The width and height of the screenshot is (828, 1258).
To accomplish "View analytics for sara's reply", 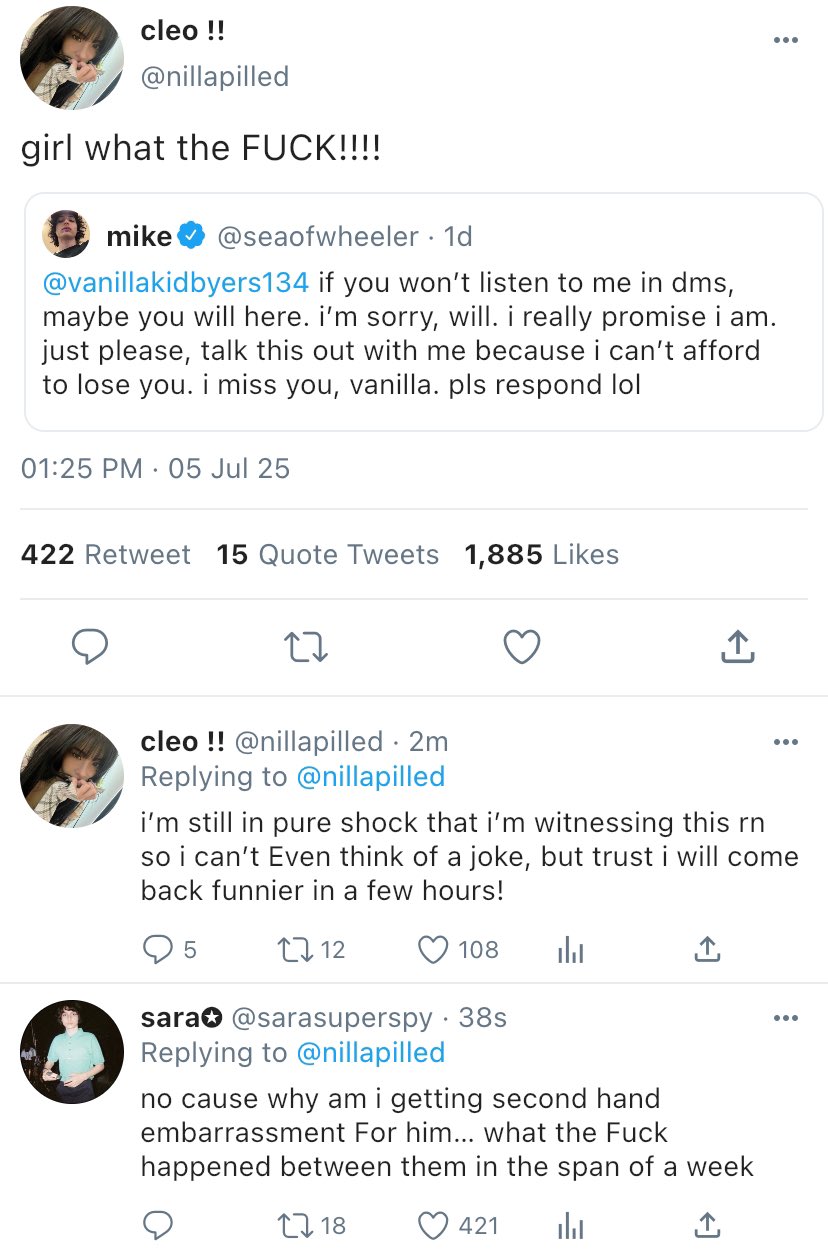I will pos(571,1226).
